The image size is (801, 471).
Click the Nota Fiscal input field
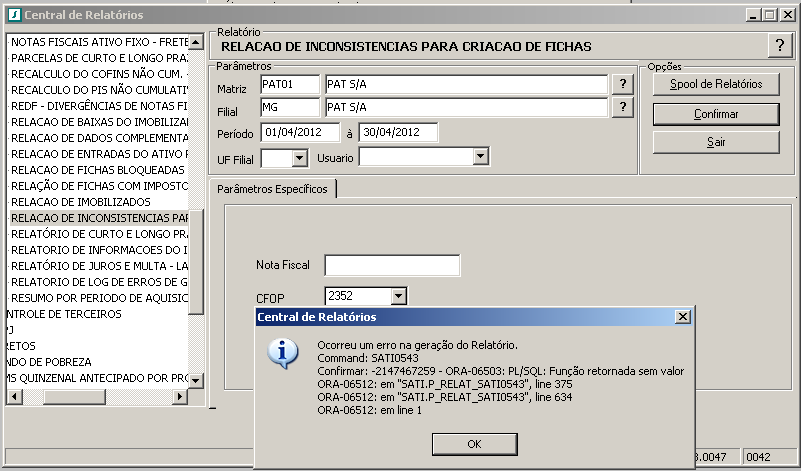(x=392, y=265)
